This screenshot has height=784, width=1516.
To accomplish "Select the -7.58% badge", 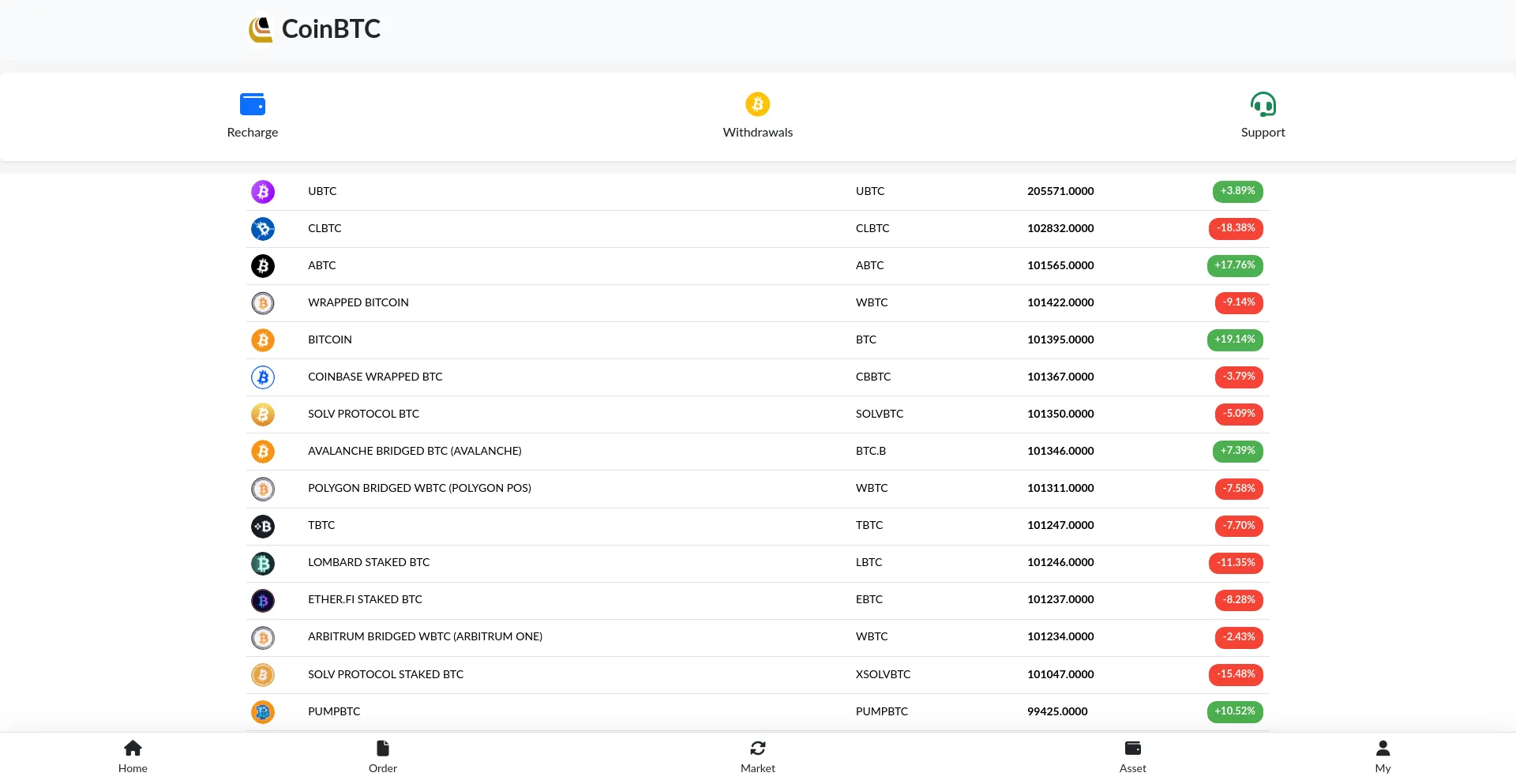I will coord(1239,489).
